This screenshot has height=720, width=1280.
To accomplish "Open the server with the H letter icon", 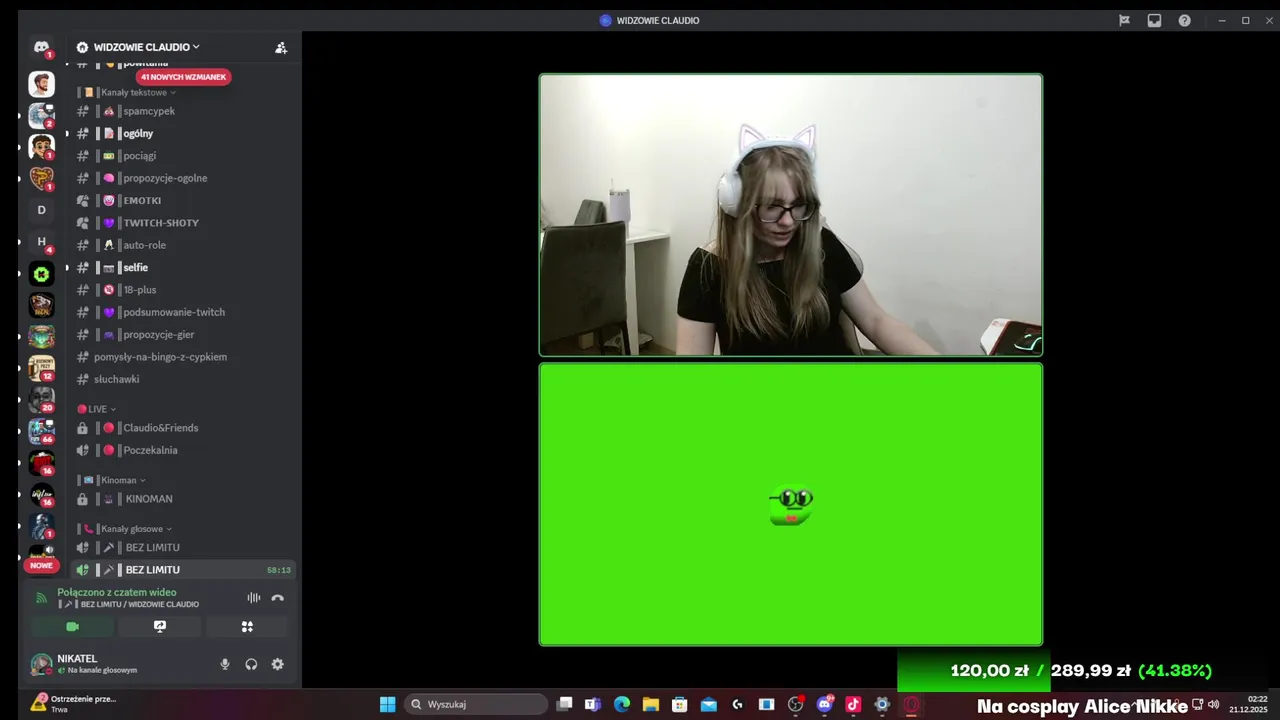I will pyautogui.click(x=41, y=242).
